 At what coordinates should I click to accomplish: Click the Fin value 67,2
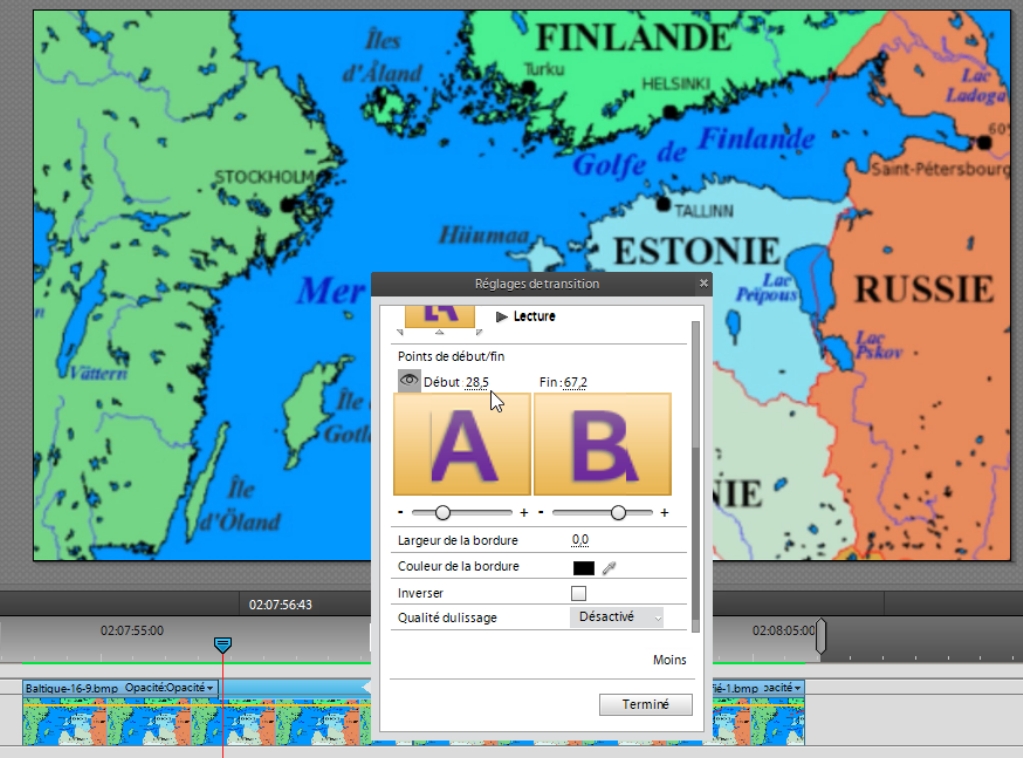pos(575,382)
